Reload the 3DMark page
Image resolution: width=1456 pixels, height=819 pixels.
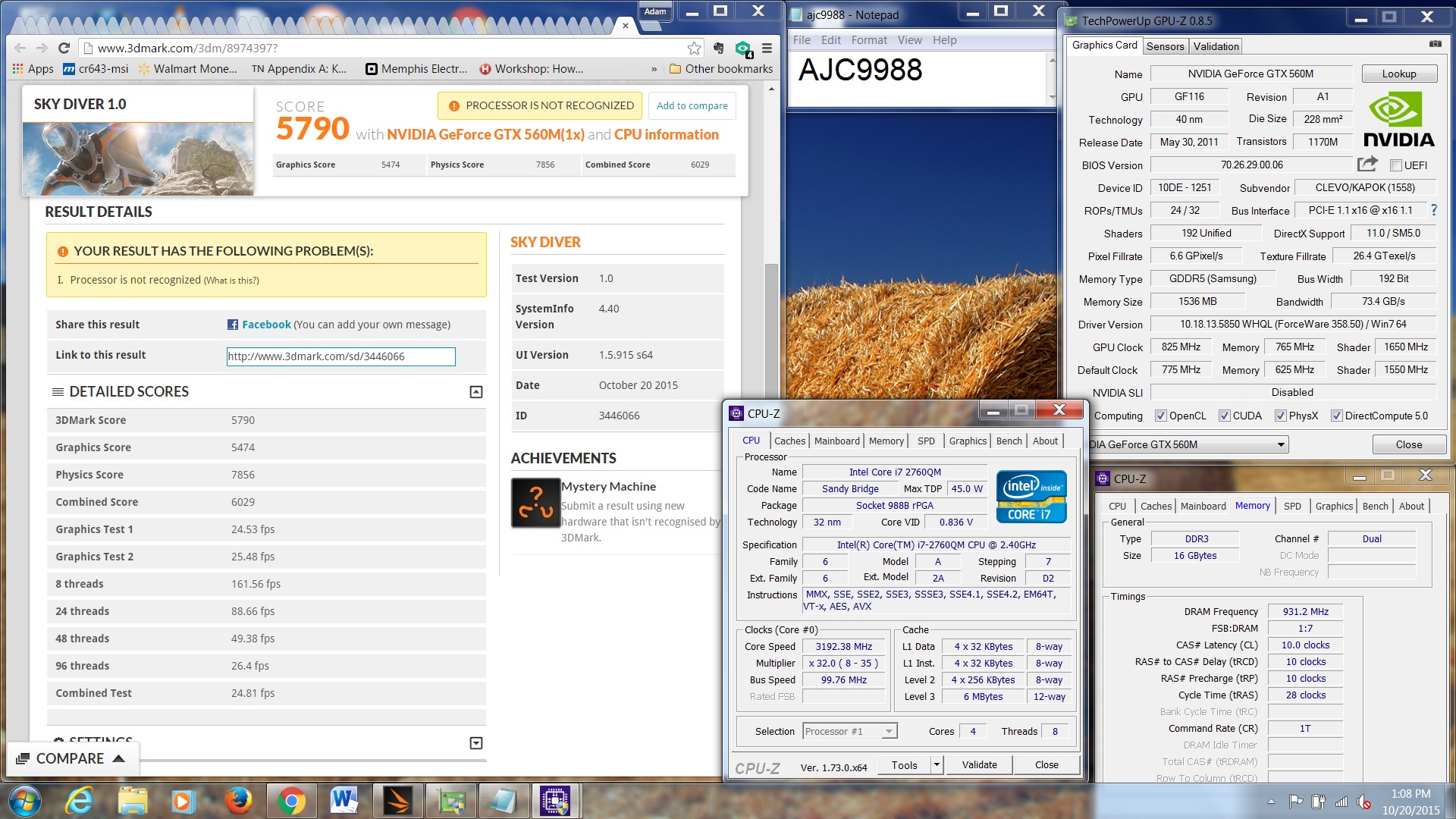point(64,48)
